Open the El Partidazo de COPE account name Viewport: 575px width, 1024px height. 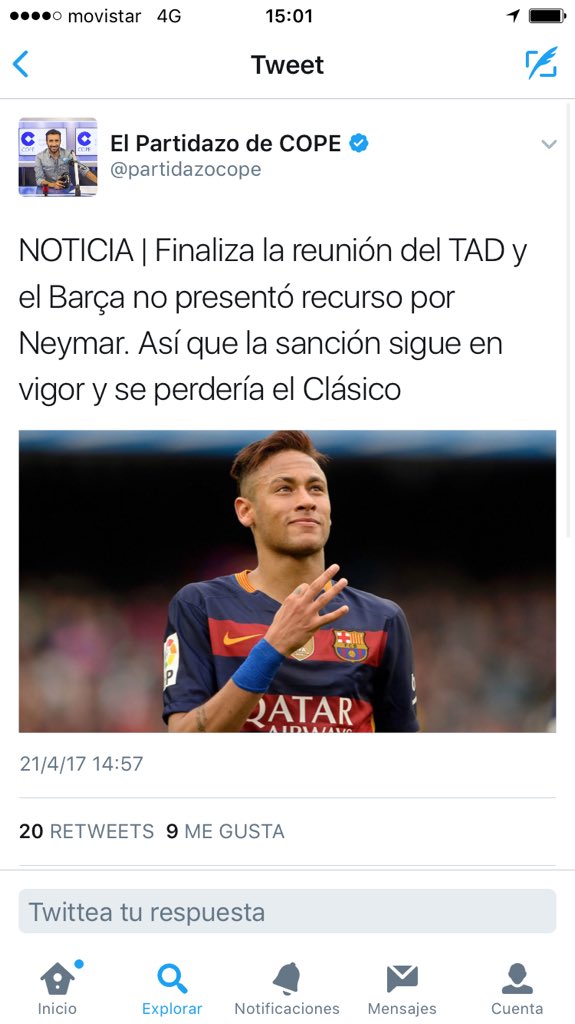225,143
